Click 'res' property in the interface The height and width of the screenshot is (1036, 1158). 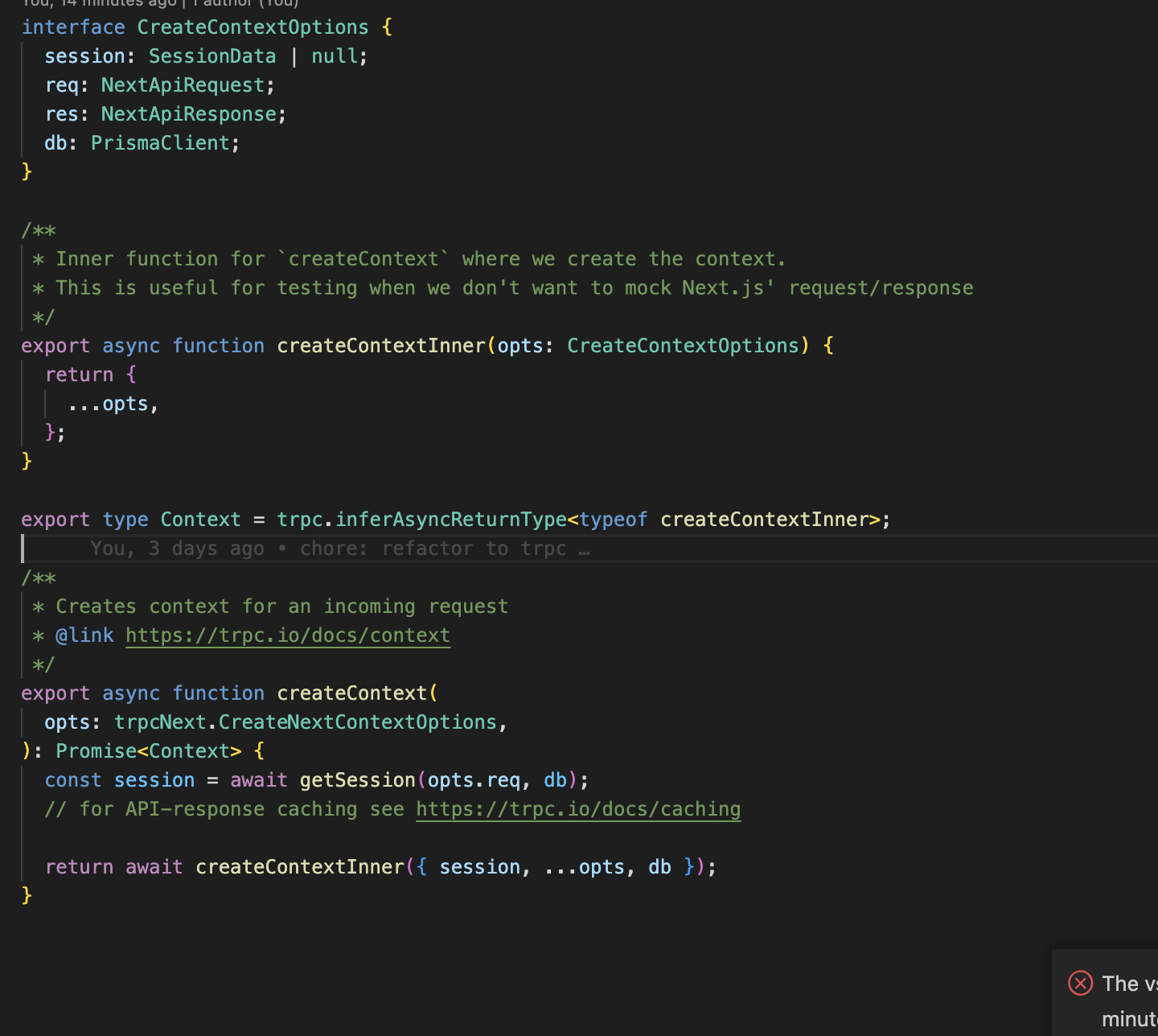click(x=61, y=114)
